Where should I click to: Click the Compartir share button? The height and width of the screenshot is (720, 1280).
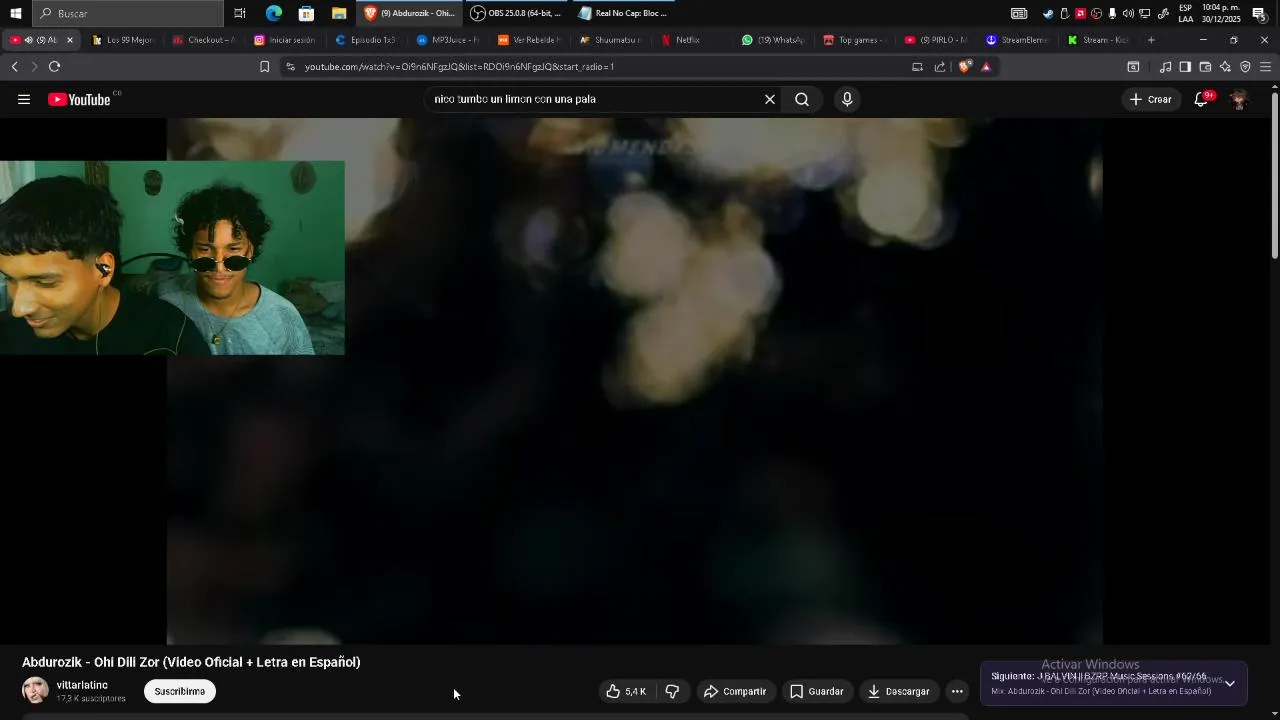click(735, 691)
